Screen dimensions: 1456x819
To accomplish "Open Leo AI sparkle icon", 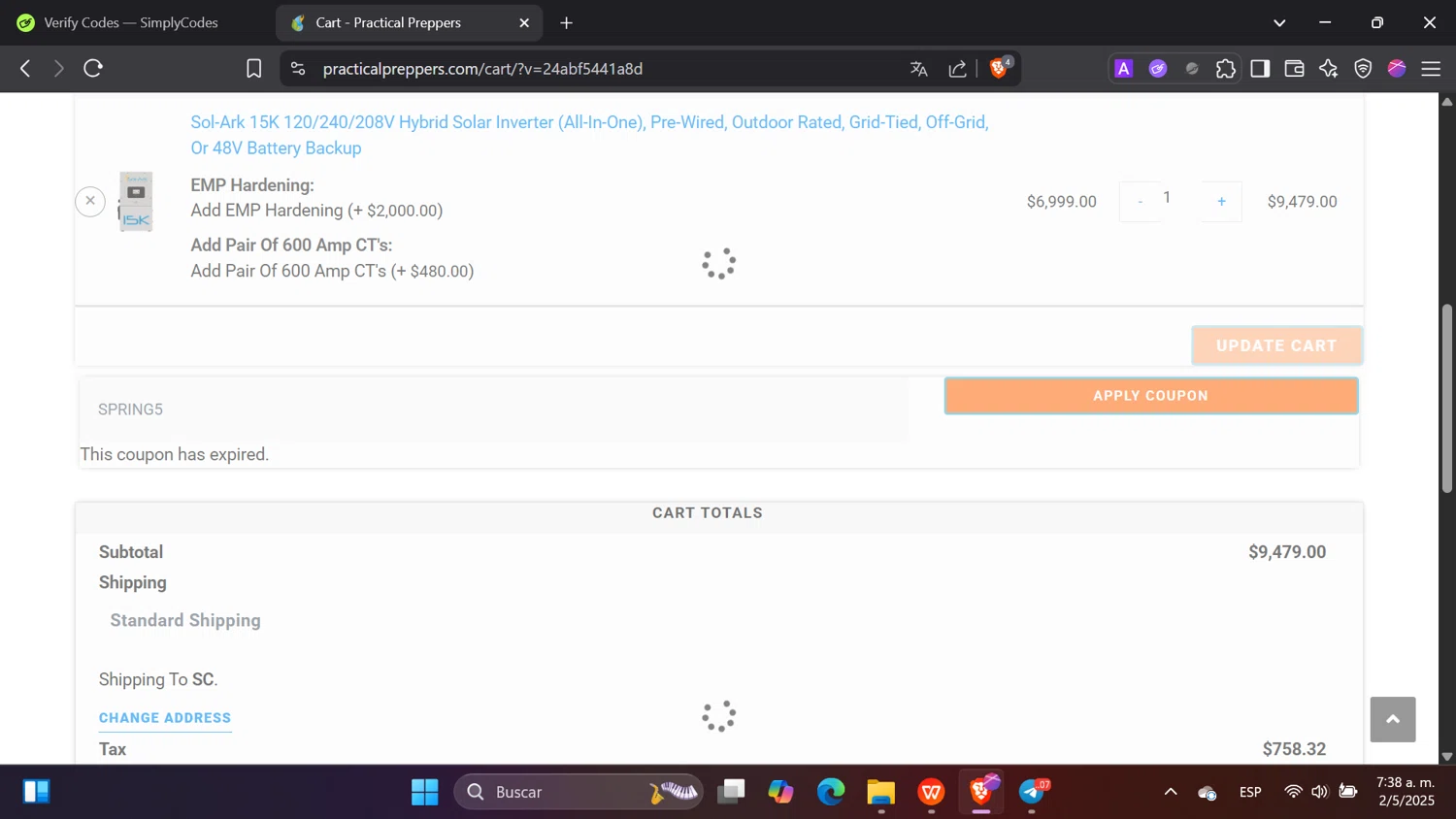I will (1329, 68).
